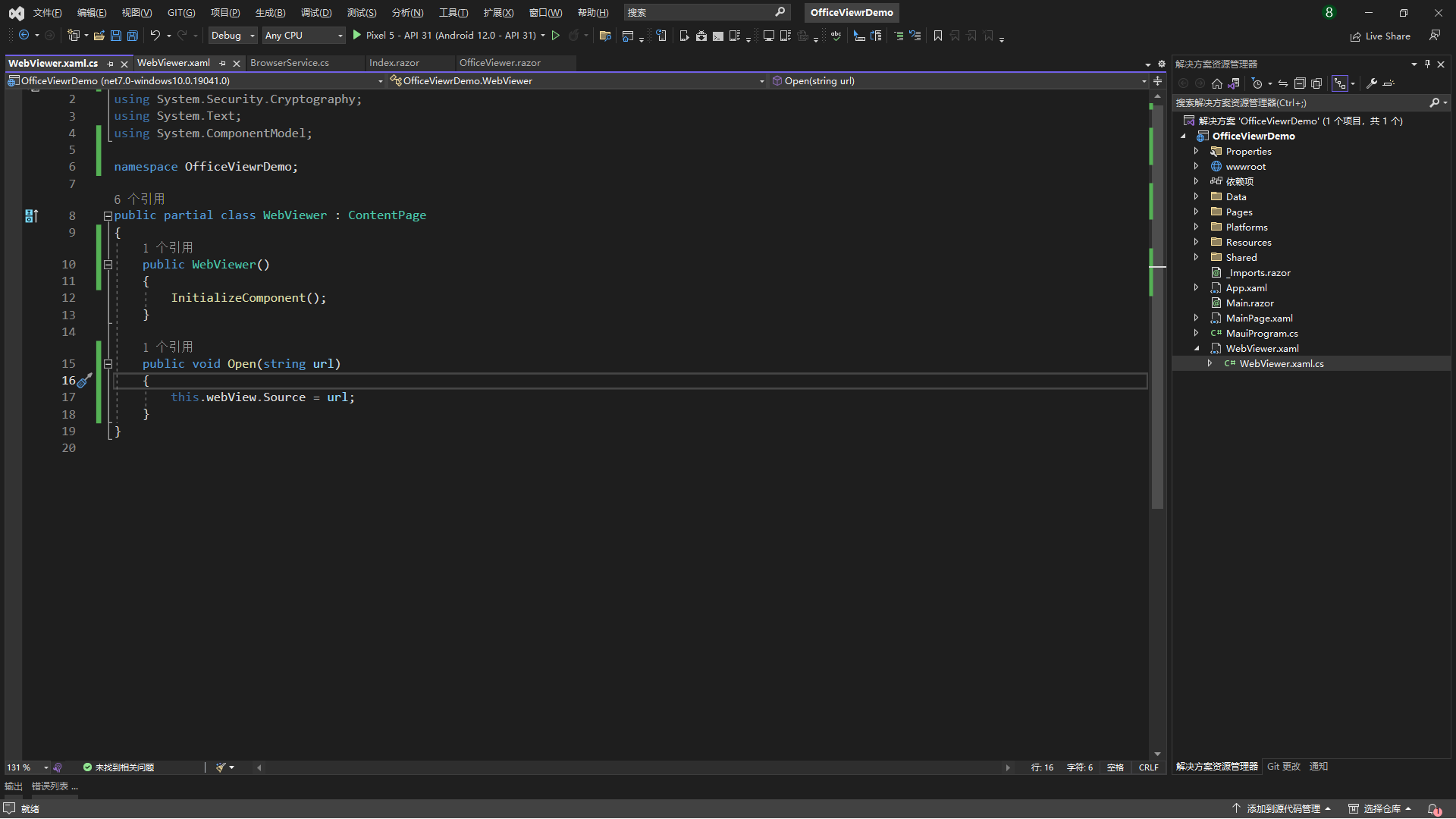The image size is (1456, 819).
Task: Click Show All Files icon
Action: point(1316,83)
